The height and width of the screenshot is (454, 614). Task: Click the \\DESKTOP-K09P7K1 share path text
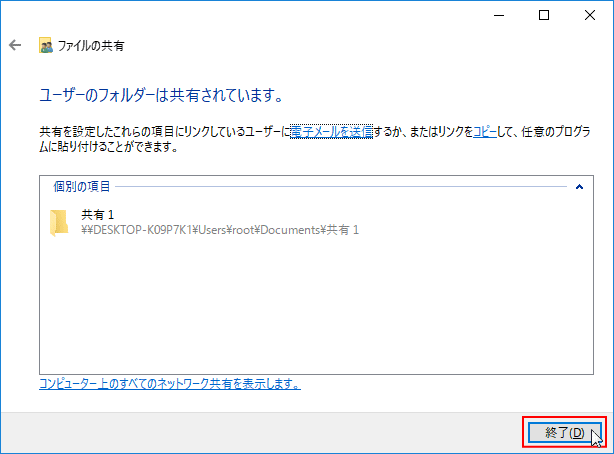(220, 230)
